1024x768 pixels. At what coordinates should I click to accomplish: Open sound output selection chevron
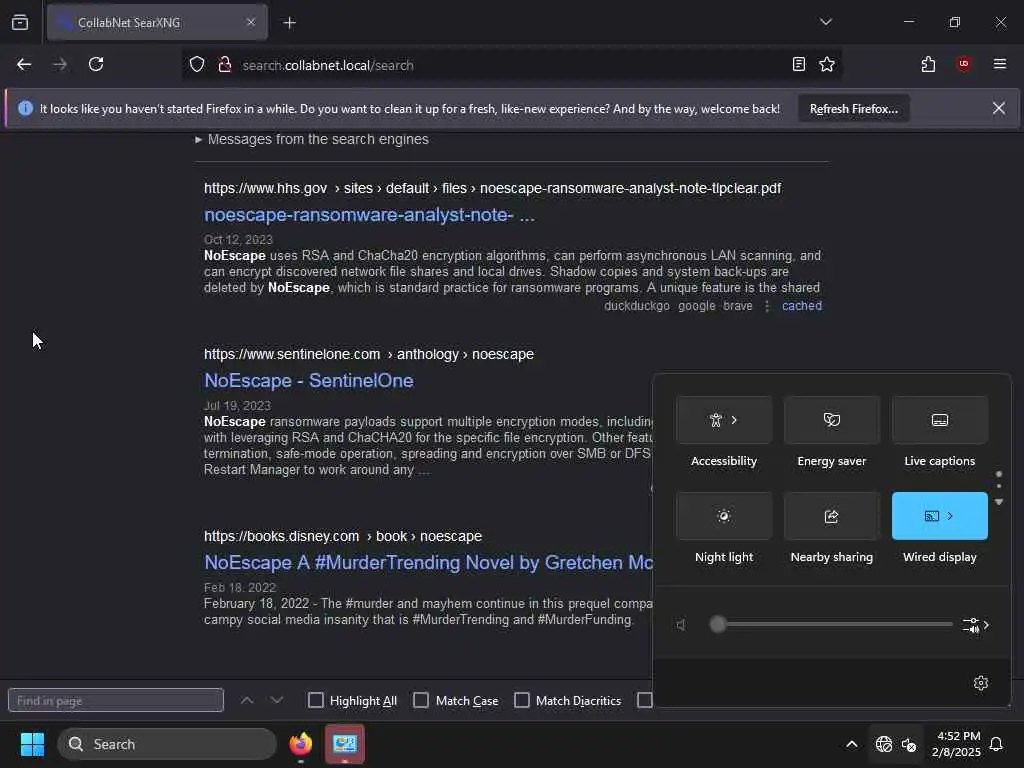pyautogui.click(x=976, y=625)
